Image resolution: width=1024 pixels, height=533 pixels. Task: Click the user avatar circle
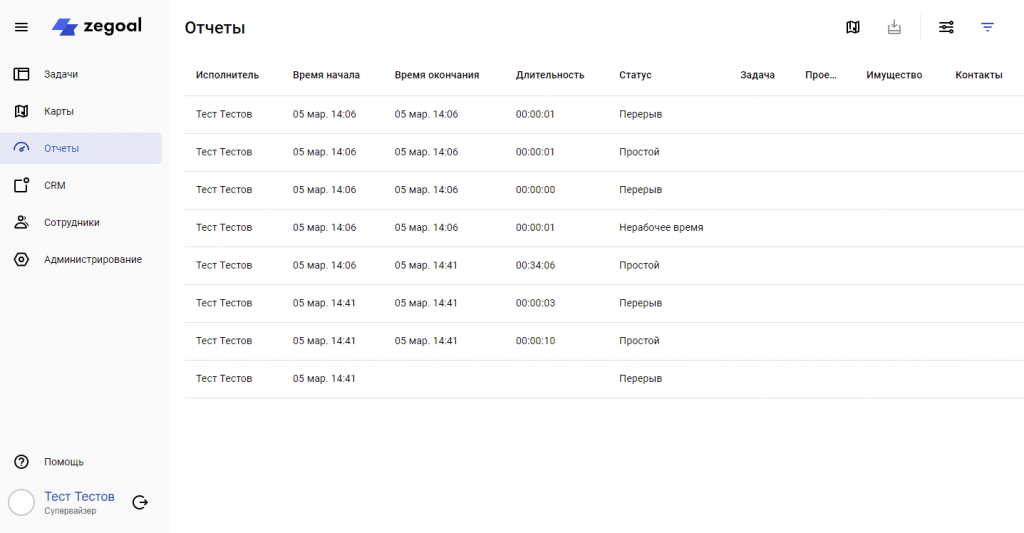(x=21, y=502)
